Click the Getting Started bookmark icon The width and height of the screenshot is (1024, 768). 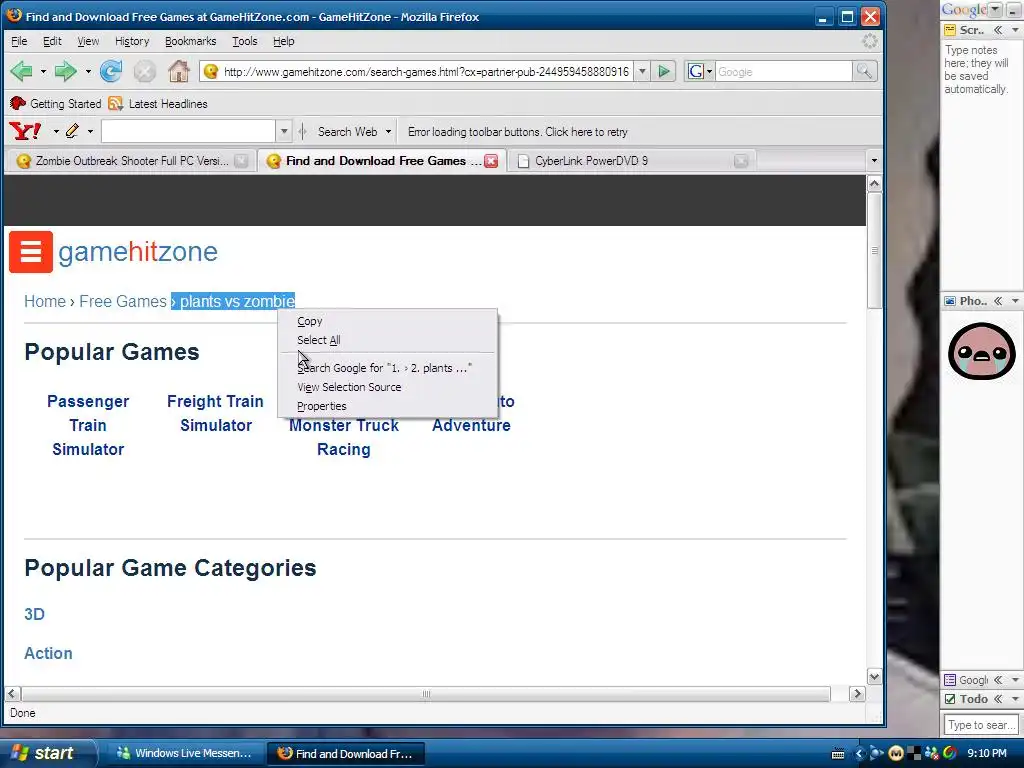click(x=18, y=104)
